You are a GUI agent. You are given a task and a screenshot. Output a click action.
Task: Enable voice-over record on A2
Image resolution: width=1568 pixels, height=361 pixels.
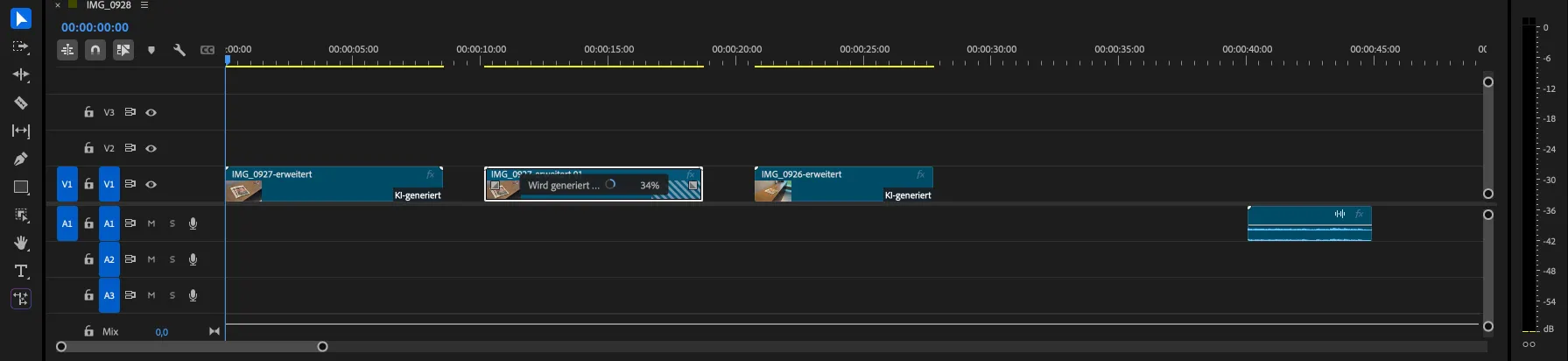193,259
